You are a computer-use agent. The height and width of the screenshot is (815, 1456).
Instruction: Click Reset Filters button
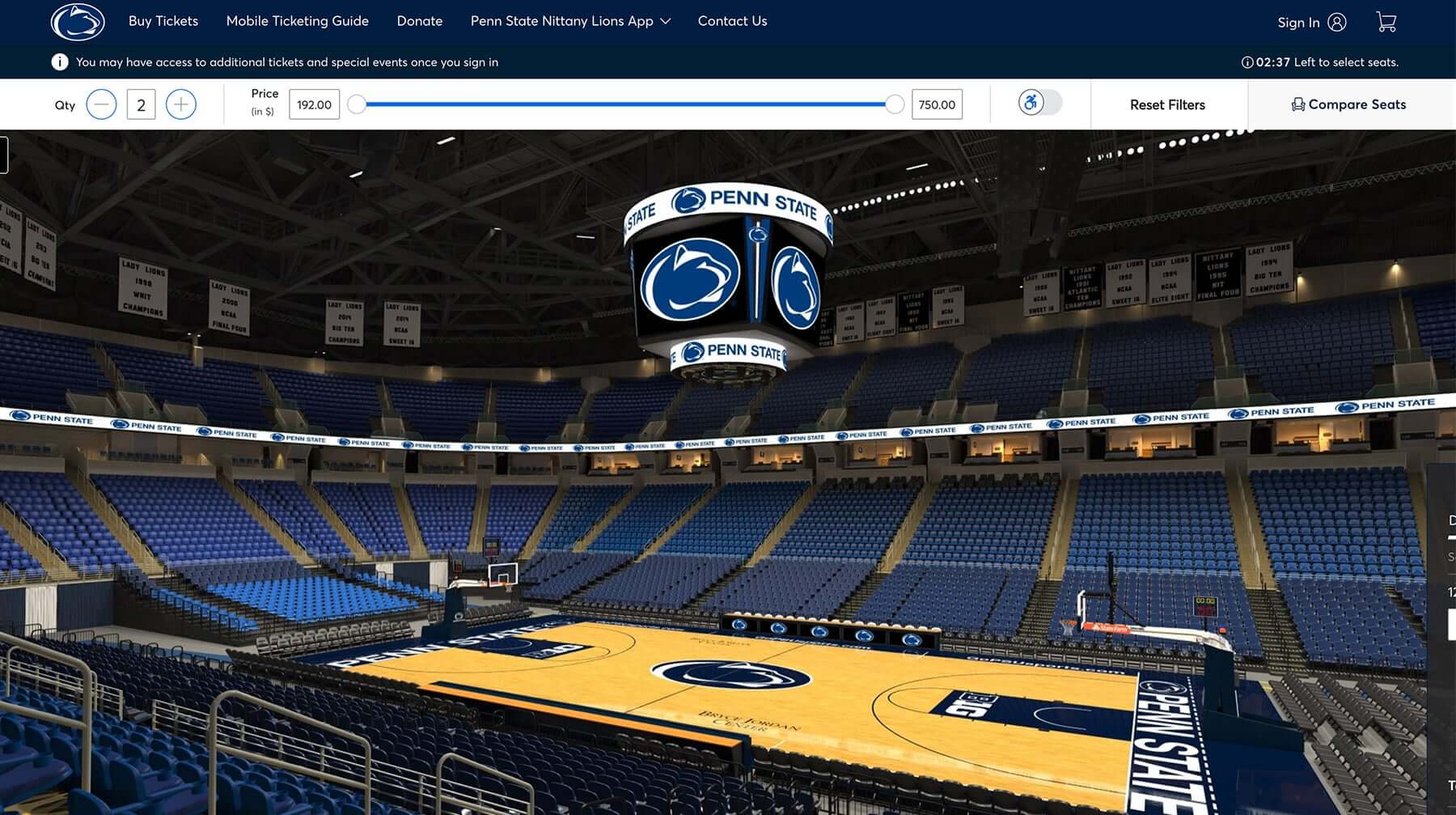[1167, 104]
